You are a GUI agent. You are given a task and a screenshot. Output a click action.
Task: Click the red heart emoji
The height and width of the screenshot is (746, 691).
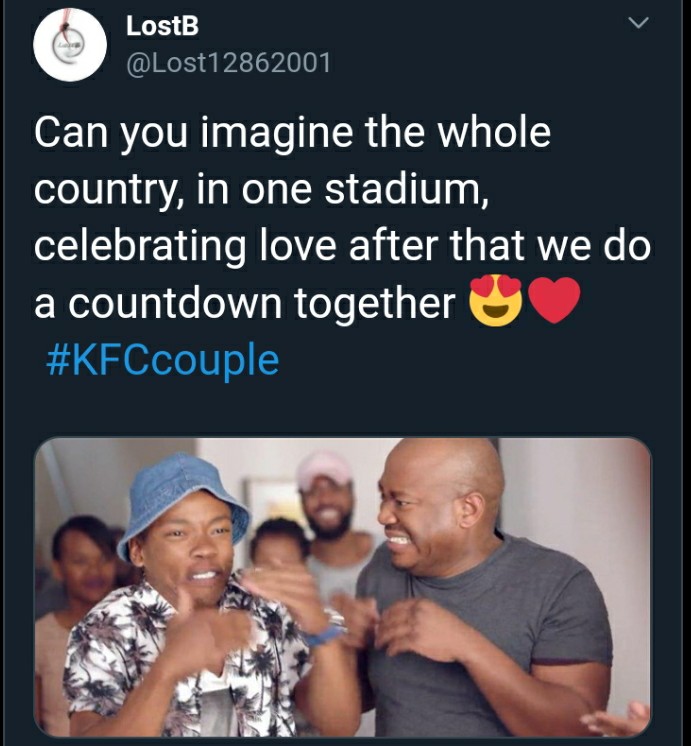coord(554,300)
